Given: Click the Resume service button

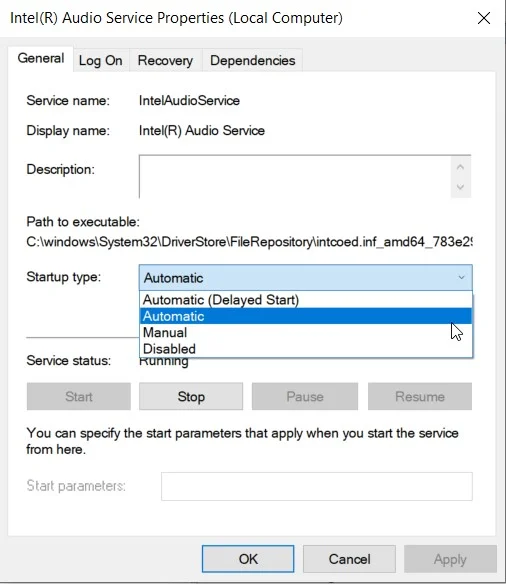Looking at the screenshot, I should [x=420, y=397].
